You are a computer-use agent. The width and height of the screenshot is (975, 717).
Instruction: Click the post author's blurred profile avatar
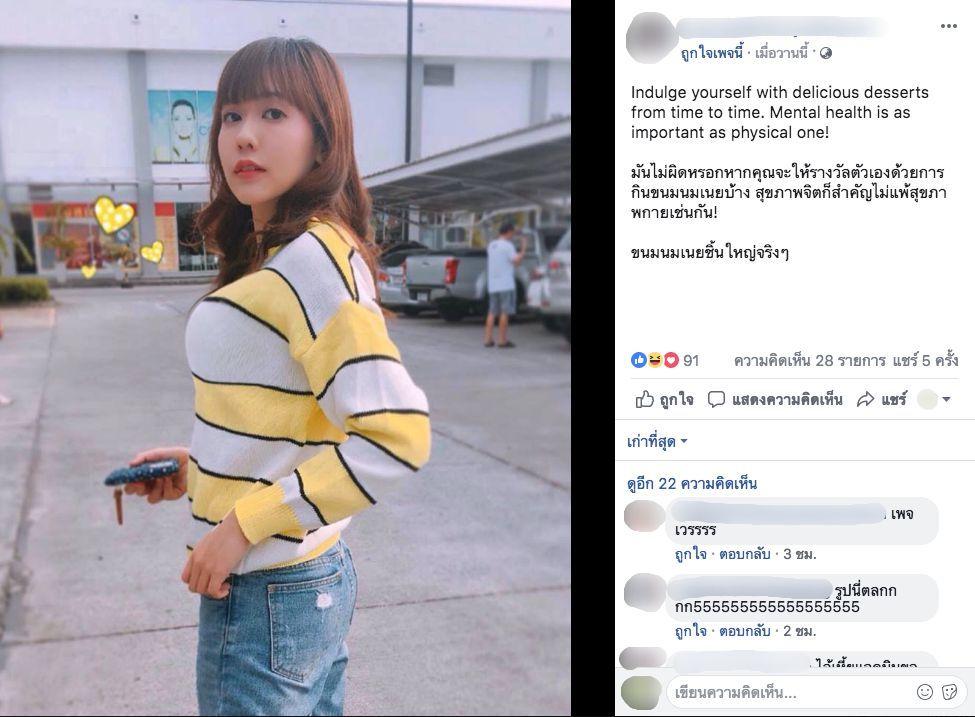point(650,38)
